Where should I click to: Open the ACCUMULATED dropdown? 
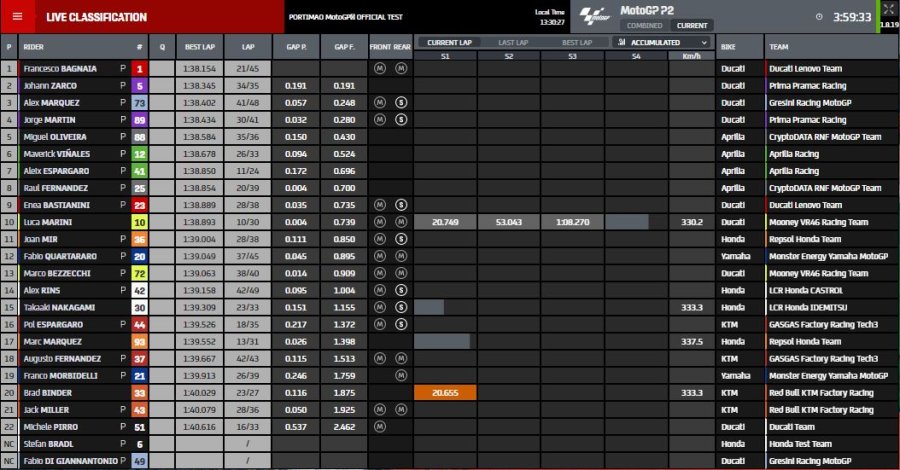tap(662, 42)
